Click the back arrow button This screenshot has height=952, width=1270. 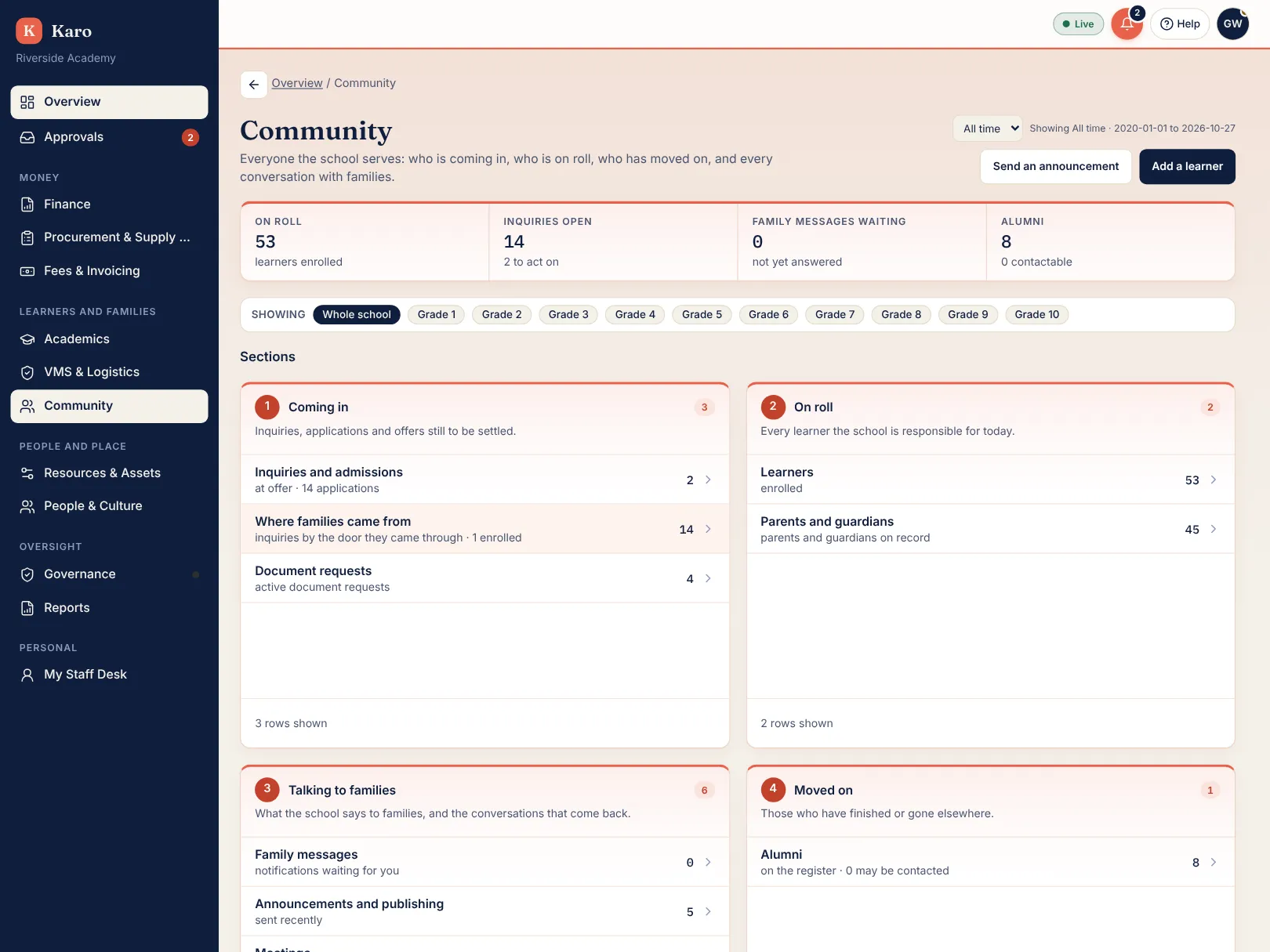coord(253,84)
